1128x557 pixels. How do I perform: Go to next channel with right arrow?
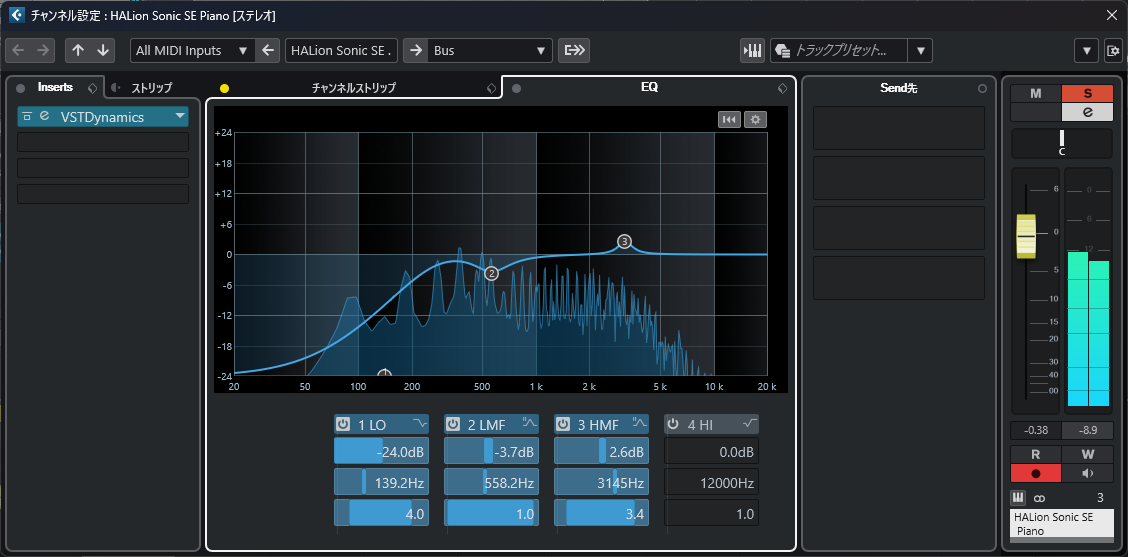(43, 50)
